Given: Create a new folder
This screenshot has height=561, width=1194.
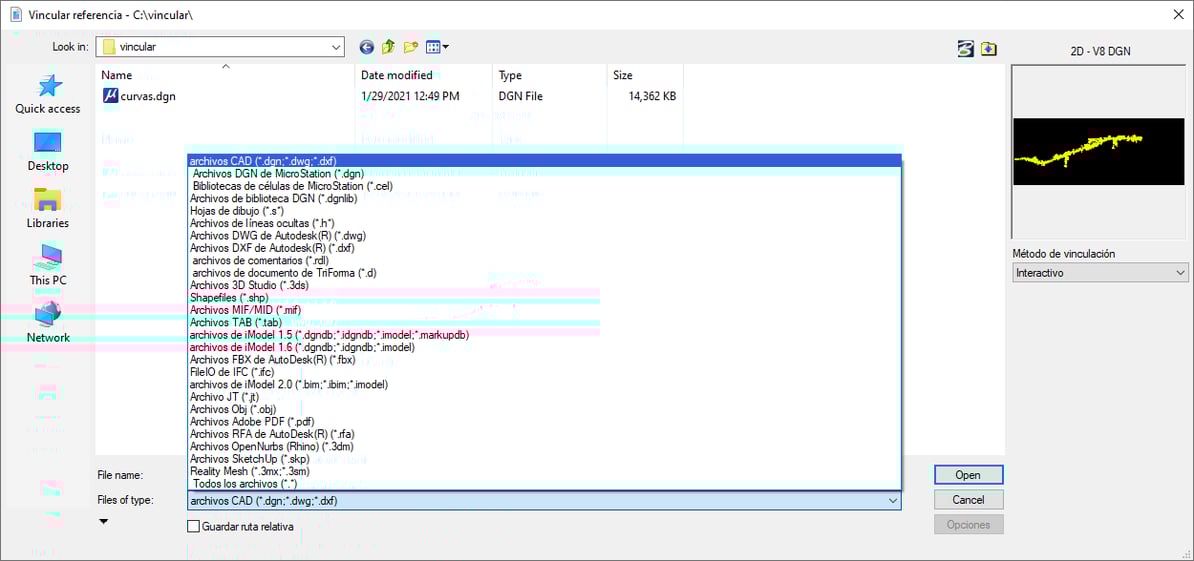Looking at the screenshot, I should click(x=411, y=47).
